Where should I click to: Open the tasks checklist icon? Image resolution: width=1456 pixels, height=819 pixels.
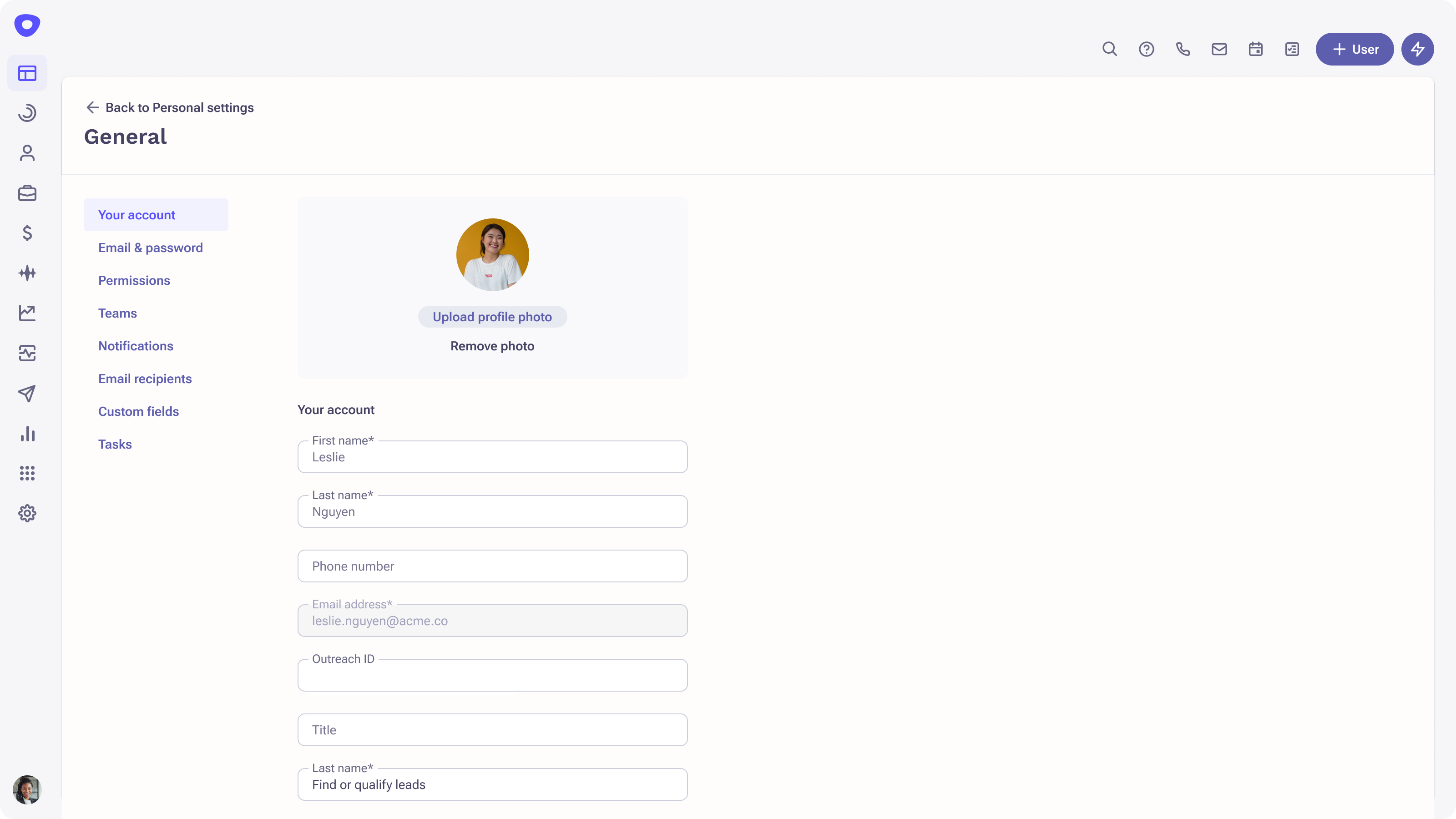click(1292, 49)
